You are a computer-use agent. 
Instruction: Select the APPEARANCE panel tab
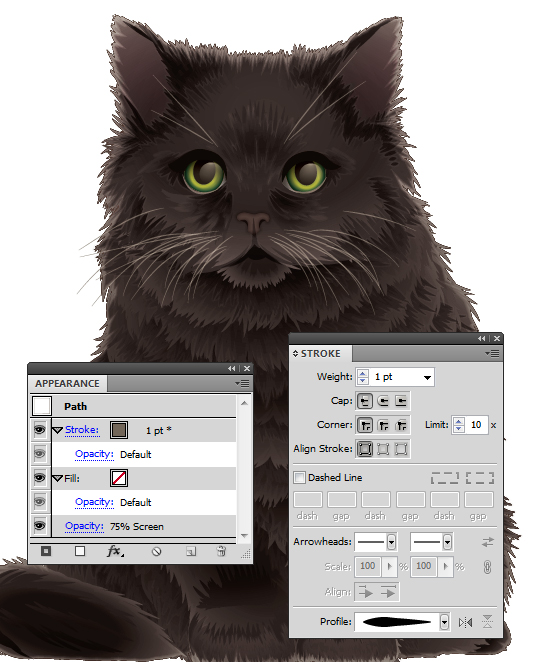pyautogui.click(x=68, y=383)
